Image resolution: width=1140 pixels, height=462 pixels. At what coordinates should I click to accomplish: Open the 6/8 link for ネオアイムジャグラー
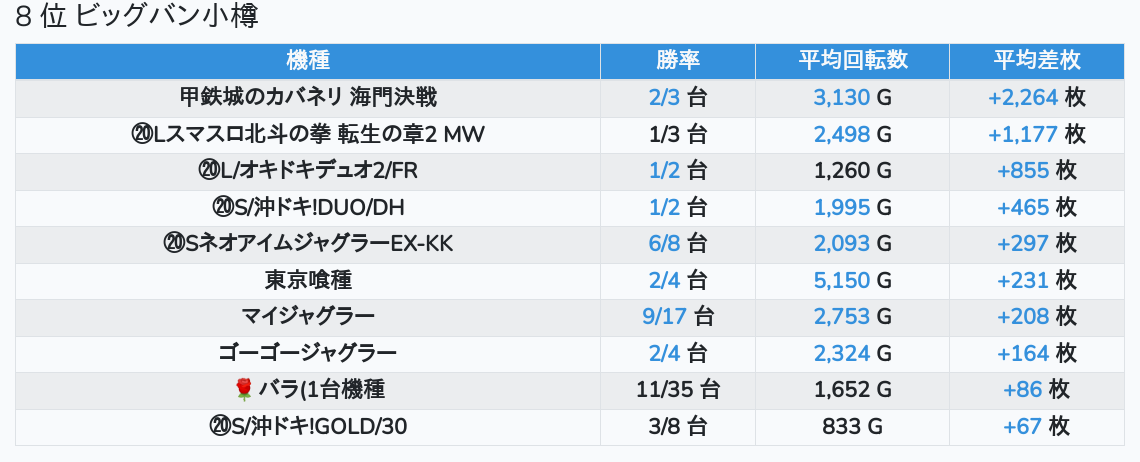tap(665, 244)
